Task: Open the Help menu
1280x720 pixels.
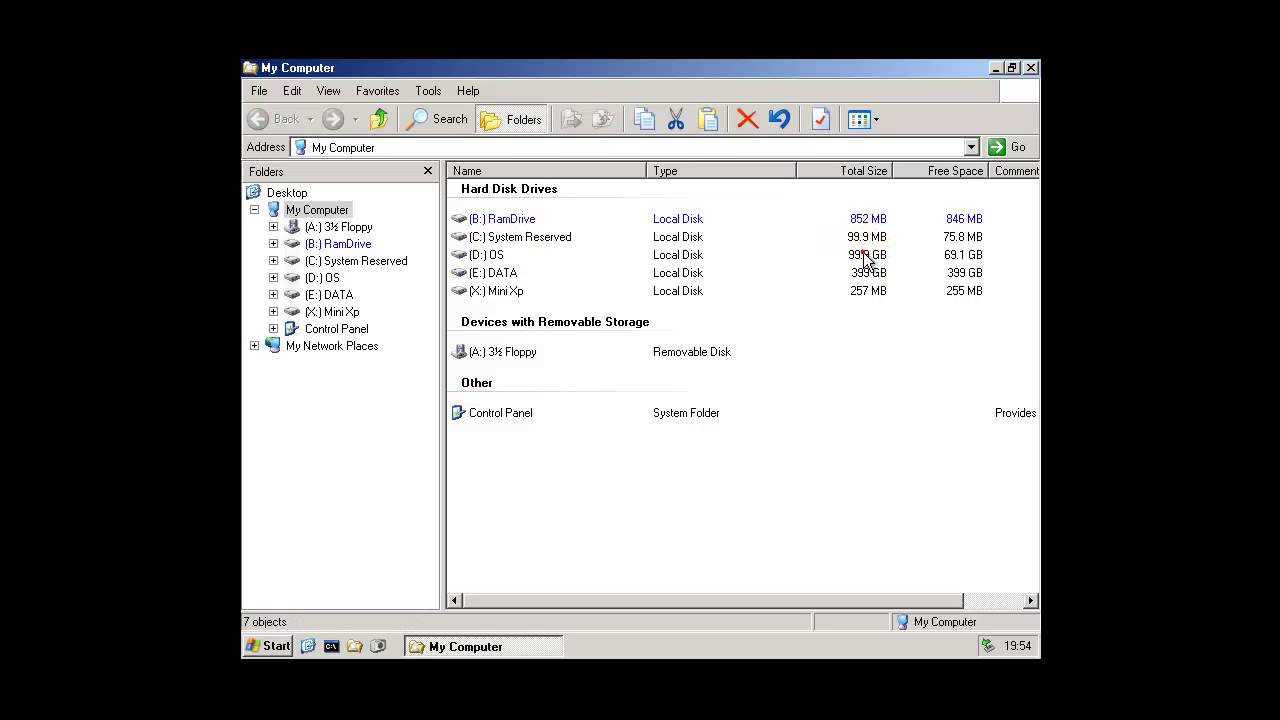Action: (x=468, y=91)
